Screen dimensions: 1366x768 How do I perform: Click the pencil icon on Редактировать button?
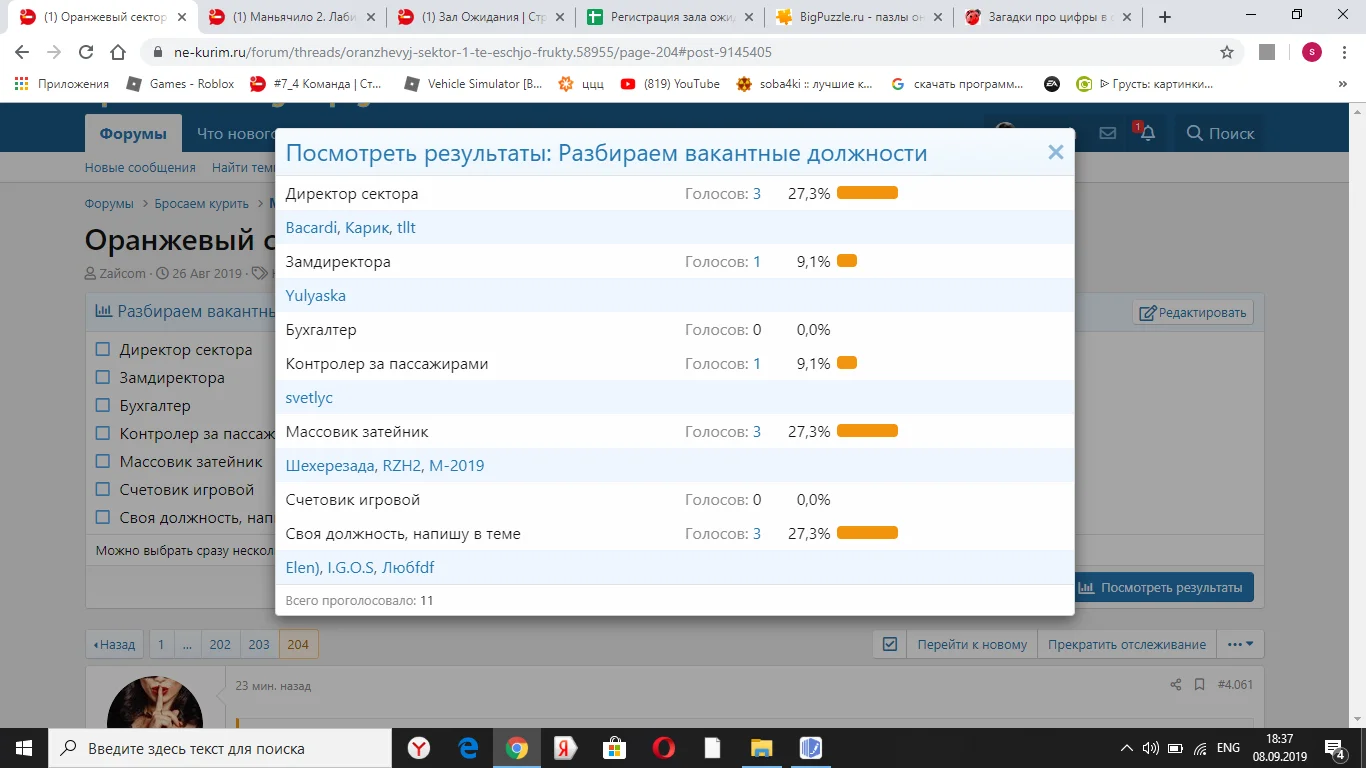pos(1145,311)
